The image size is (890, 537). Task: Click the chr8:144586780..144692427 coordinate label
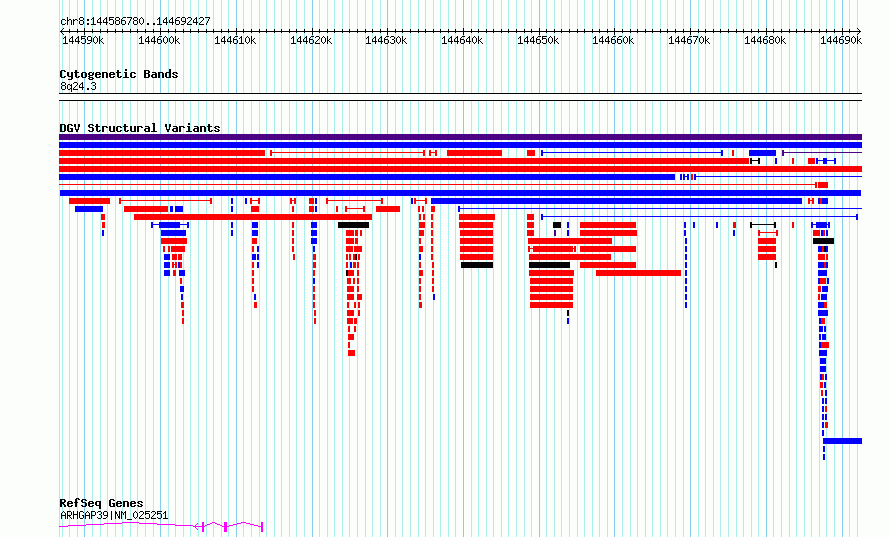(135, 21)
